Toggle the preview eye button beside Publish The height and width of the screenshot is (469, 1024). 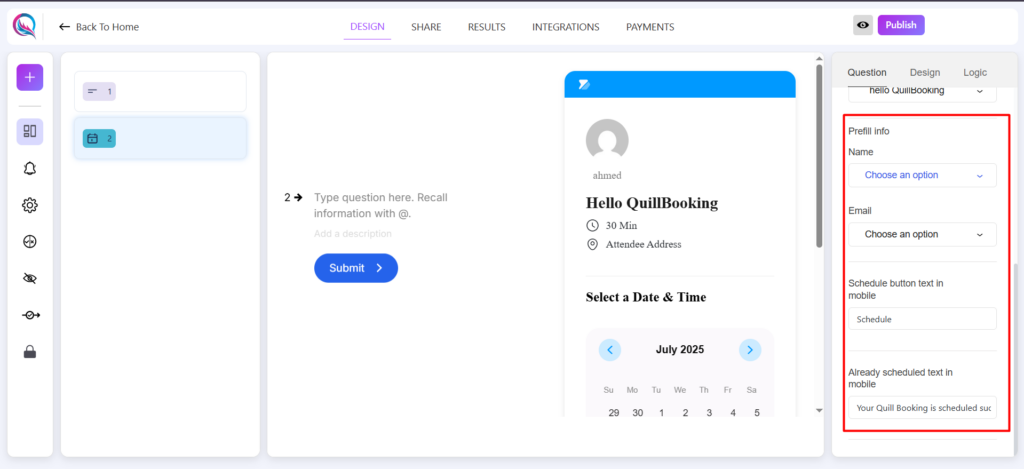[863, 25]
